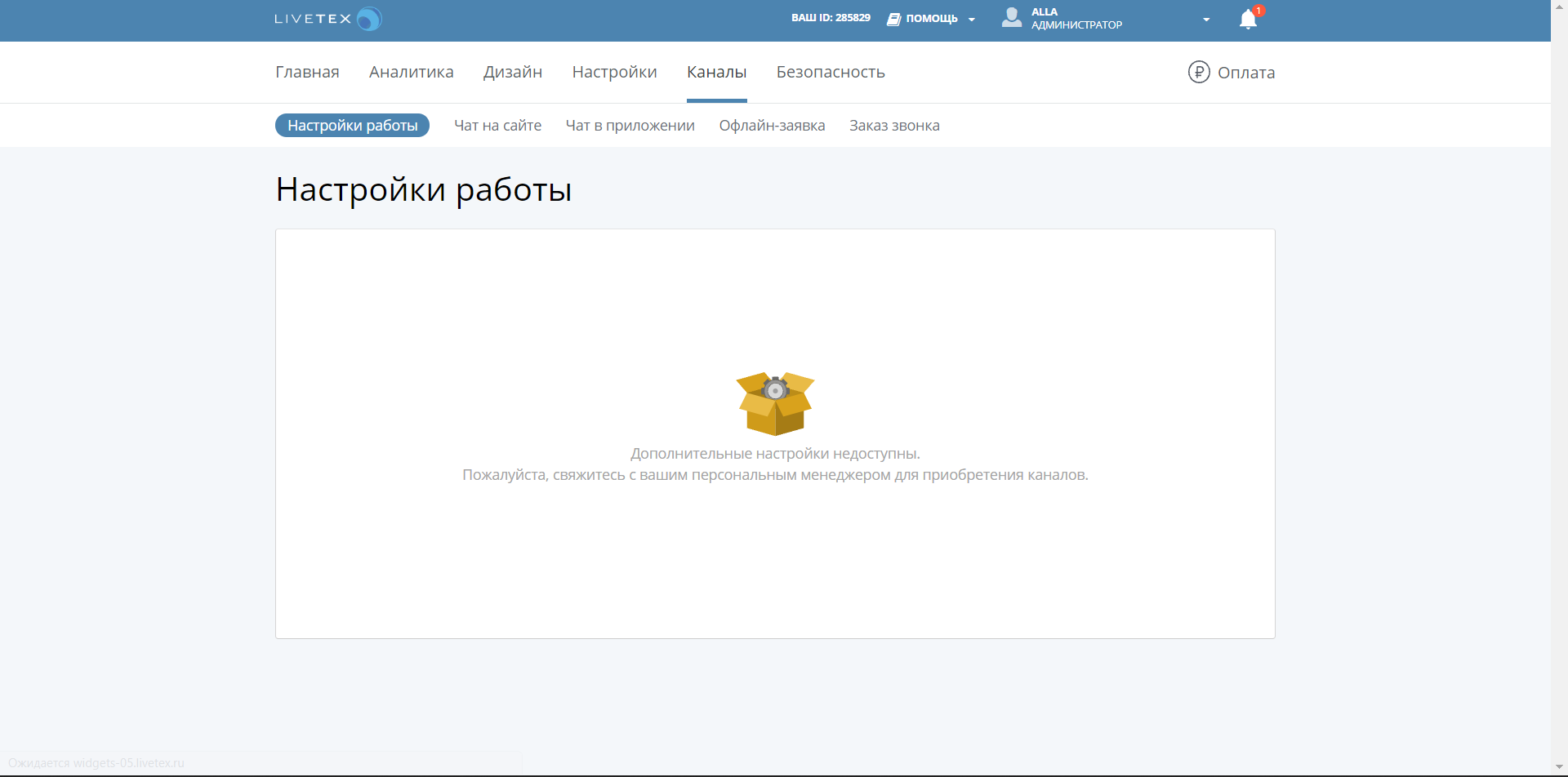Open the notifications bell

[x=1248, y=19]
